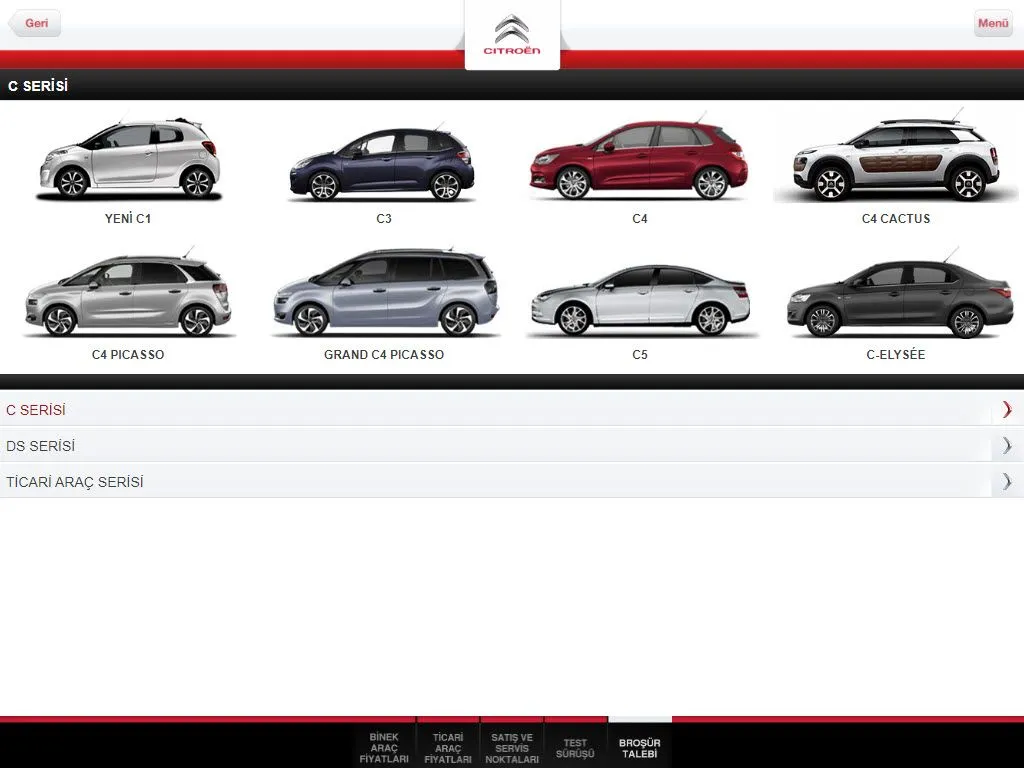
Task: Choose the C-Elysée car image
Action: [x=896, y=299]
